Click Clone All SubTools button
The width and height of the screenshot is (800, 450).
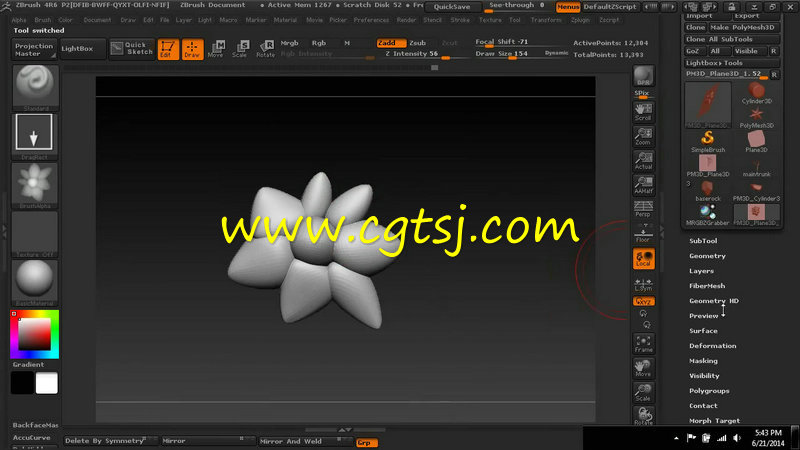pyautogui.click(x=732, y=39)
